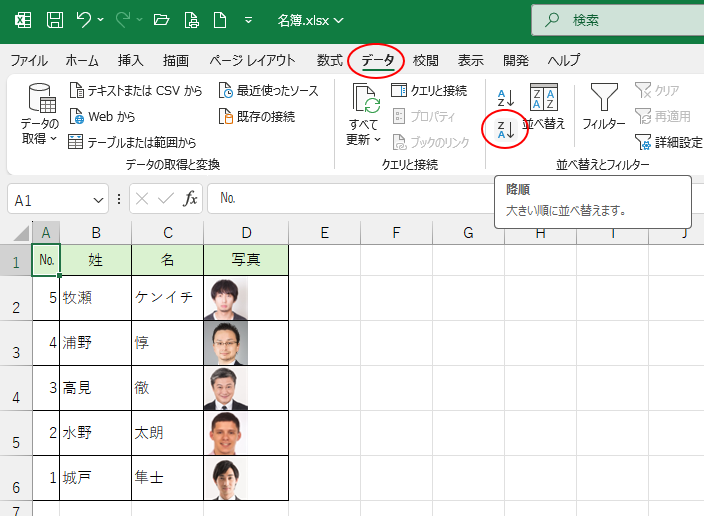Expand the Name Box dropdown arrow
This screenshot has height=516, width=704.
tap(98, 200)
